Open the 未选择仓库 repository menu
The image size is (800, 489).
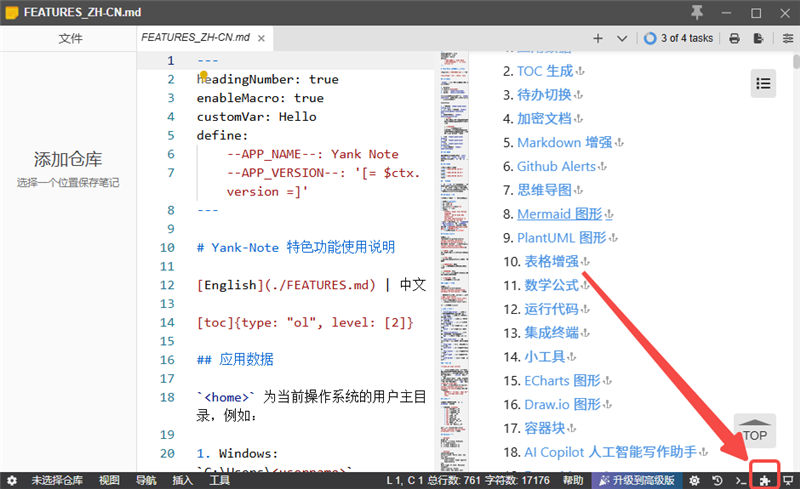click(57, 480)
